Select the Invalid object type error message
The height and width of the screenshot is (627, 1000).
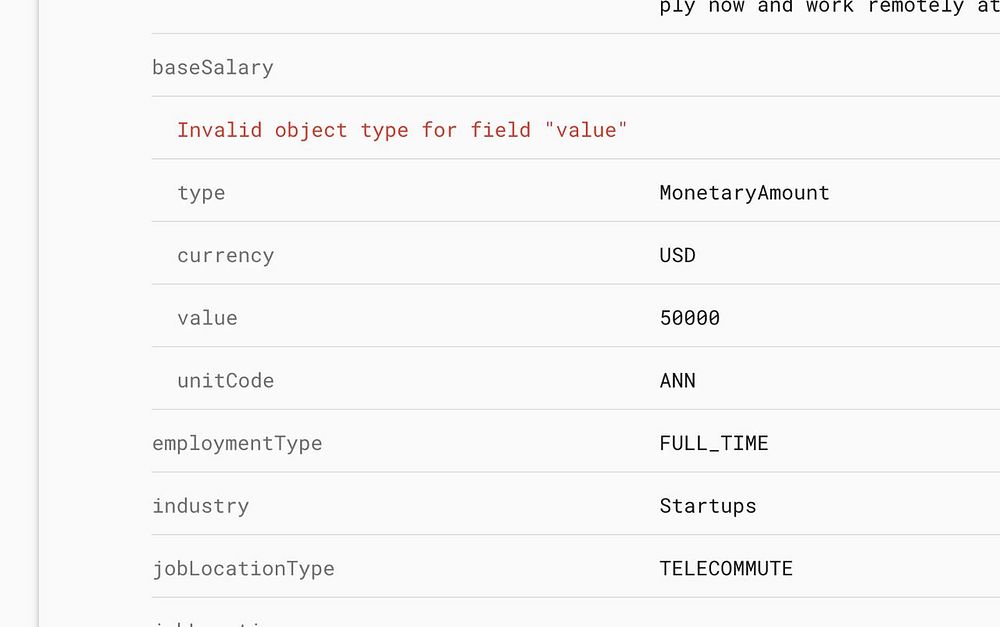(402, 130)
